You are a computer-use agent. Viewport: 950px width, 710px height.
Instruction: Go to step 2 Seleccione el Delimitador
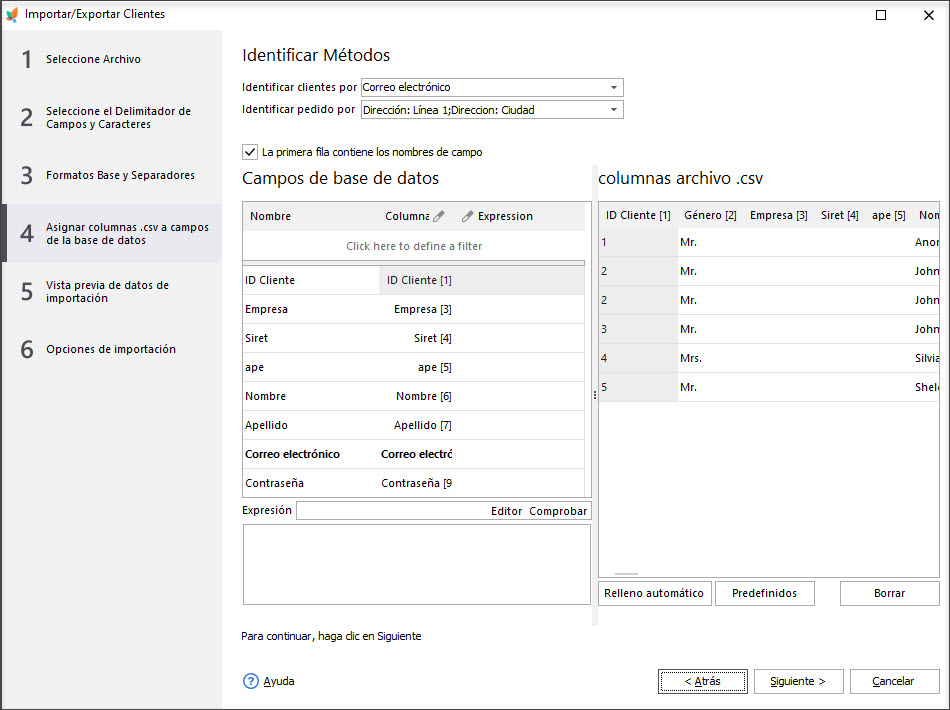pos(111,118)
